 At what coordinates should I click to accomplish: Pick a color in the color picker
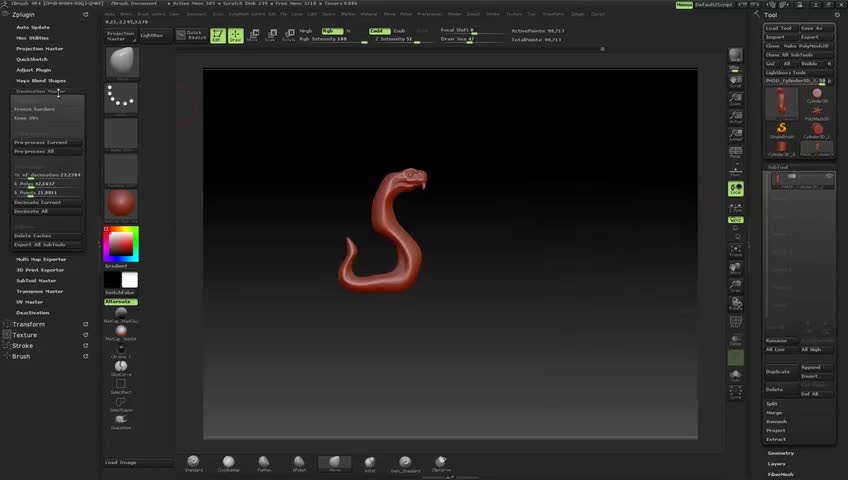121,244
